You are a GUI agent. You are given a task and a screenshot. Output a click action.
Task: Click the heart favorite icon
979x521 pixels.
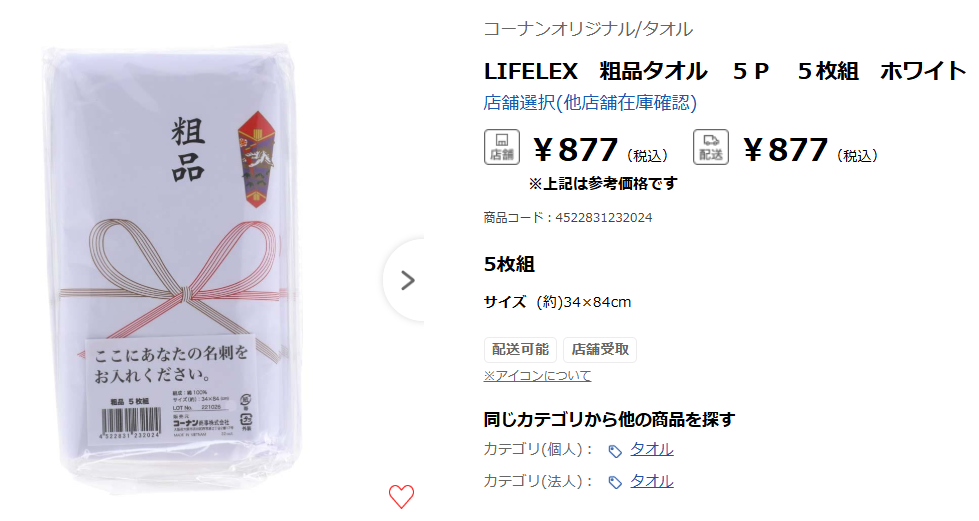click(x=401, y=496)
